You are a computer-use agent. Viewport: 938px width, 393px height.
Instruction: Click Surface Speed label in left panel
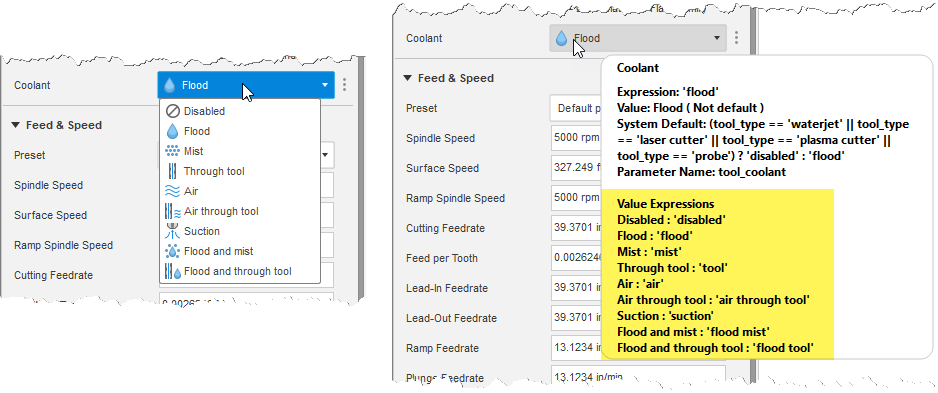coord(50,215)
